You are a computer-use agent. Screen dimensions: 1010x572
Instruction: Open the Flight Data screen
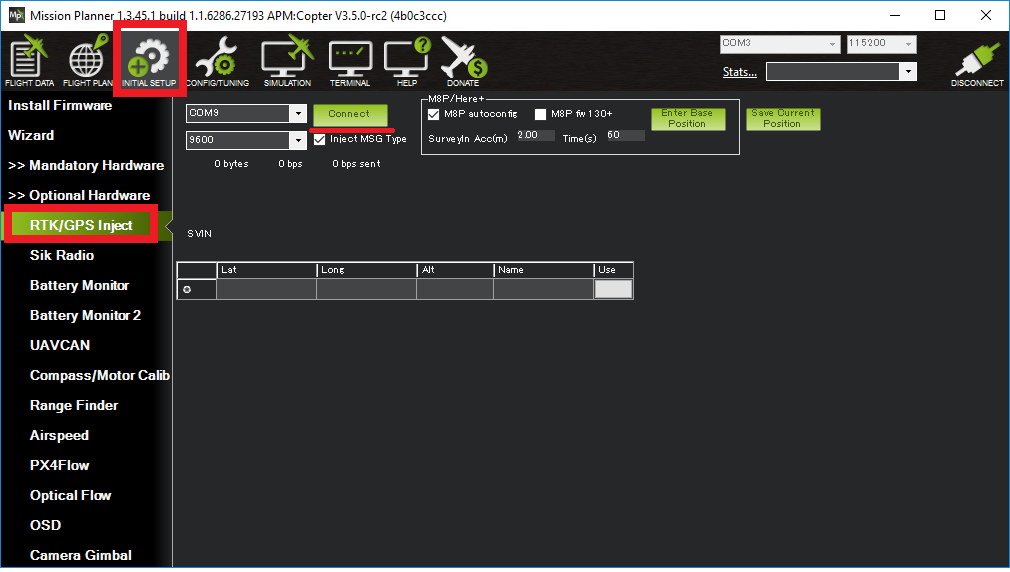[x=29, y=61]
